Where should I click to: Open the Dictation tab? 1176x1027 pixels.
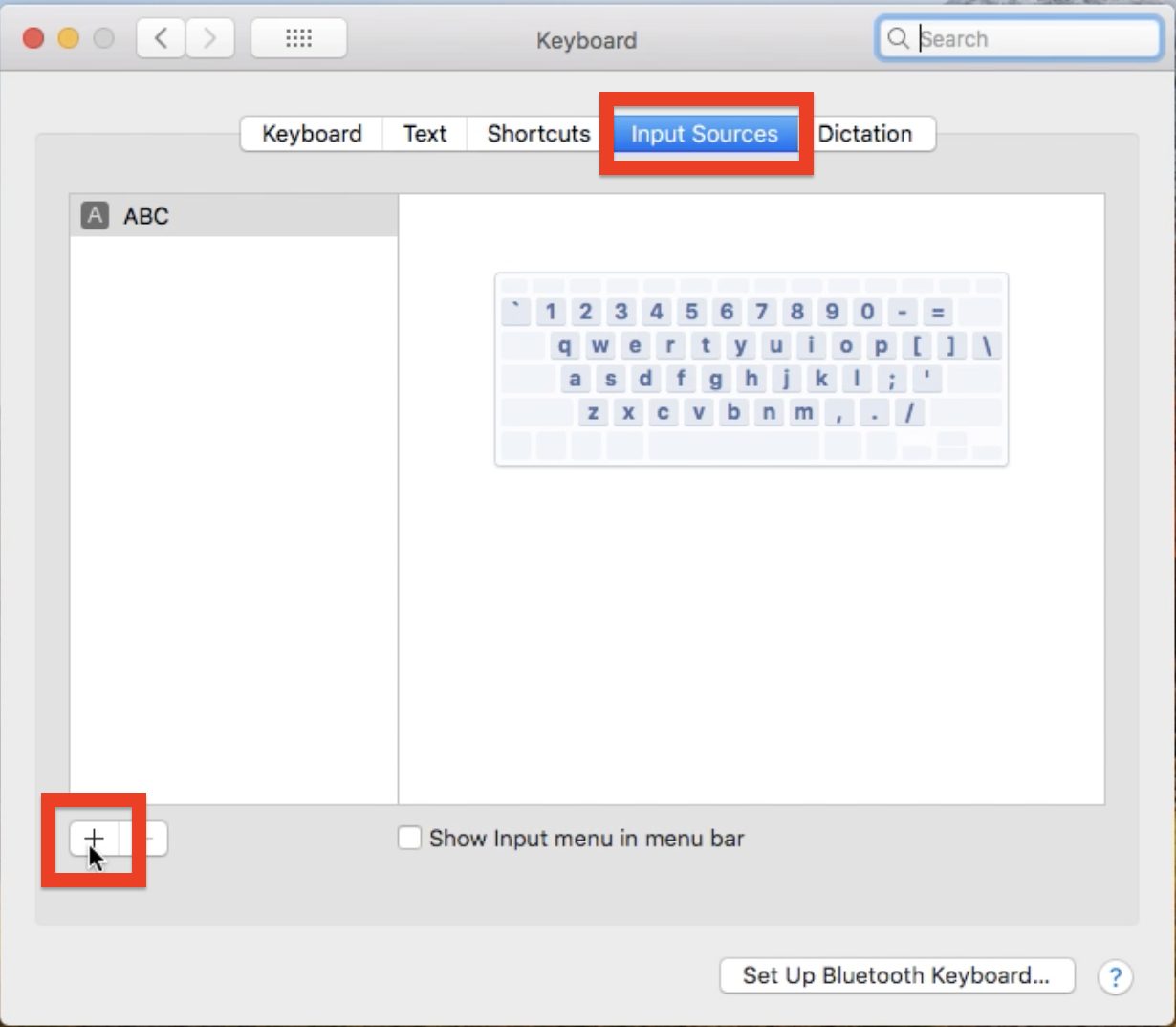pos(866,134)
